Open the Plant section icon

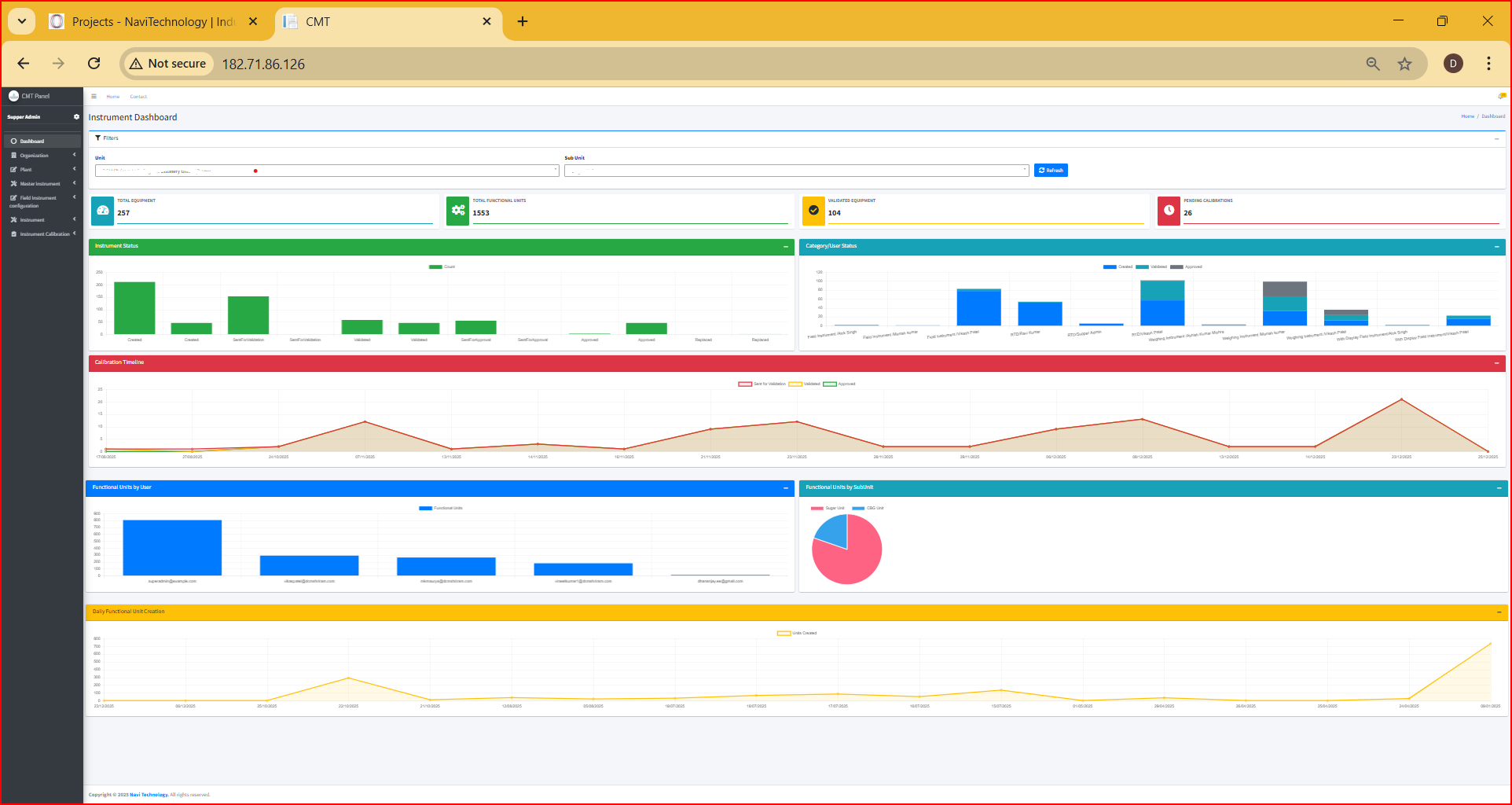point(13,169)
